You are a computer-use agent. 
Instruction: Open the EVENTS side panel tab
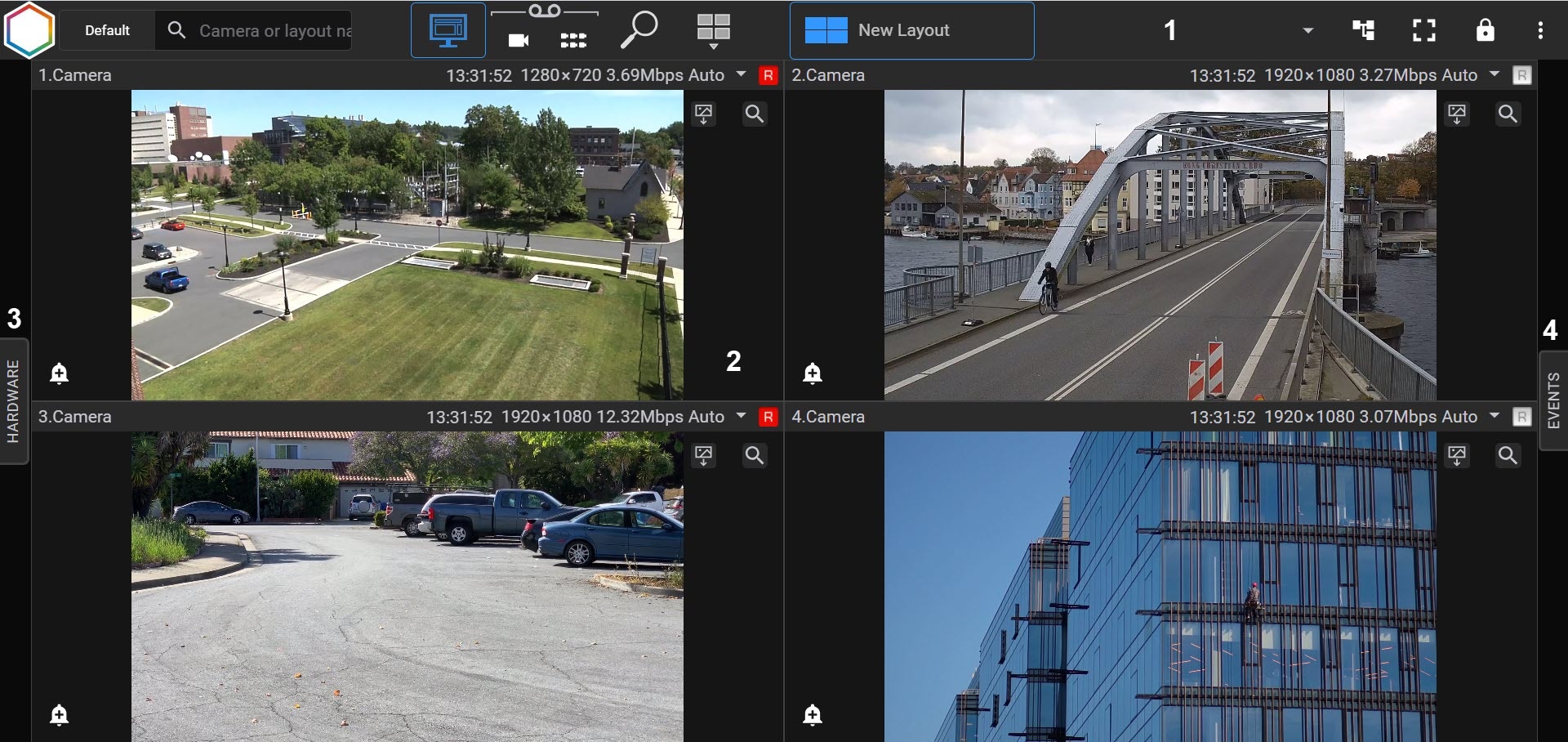[x=1553, y=400]
